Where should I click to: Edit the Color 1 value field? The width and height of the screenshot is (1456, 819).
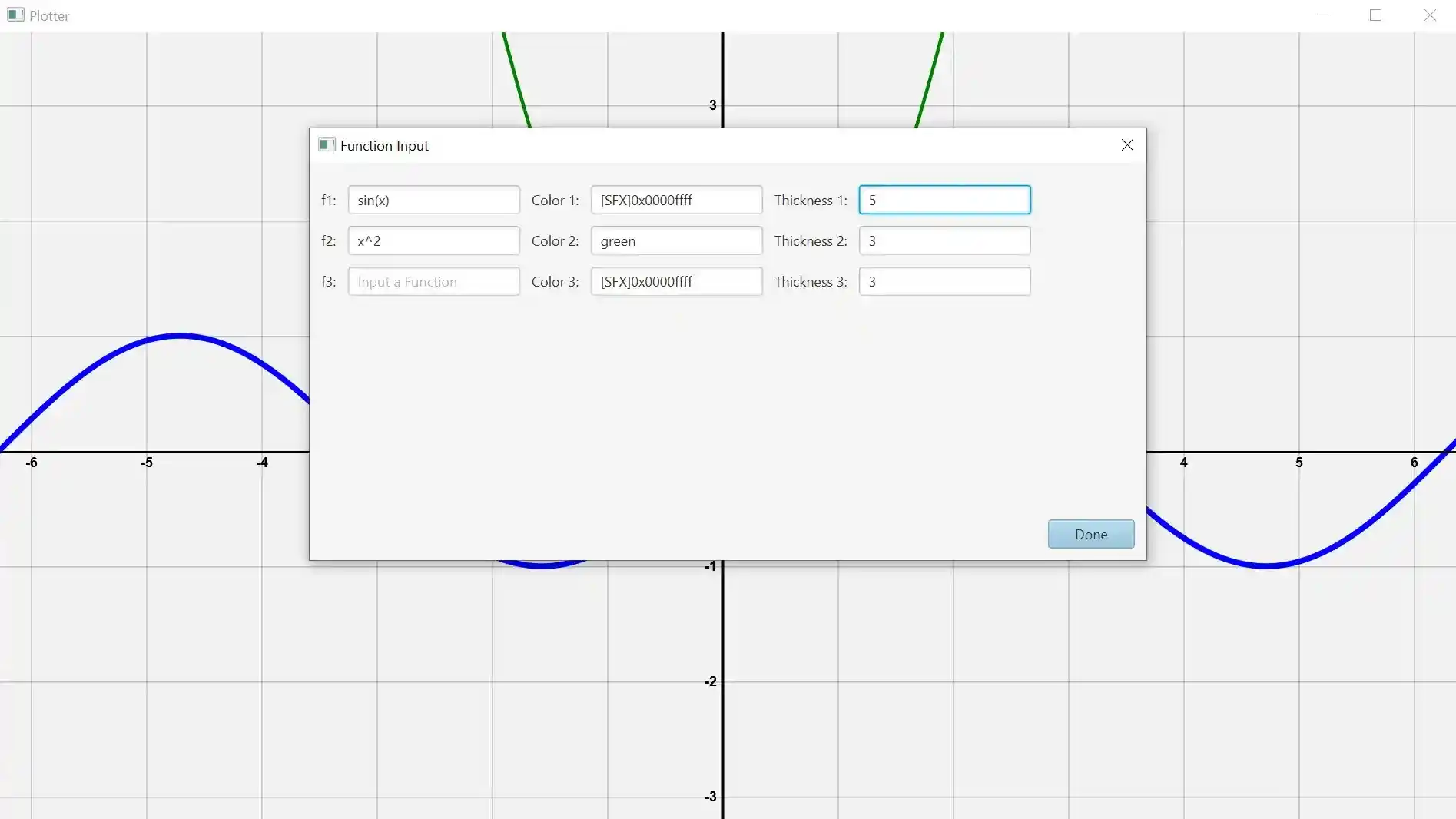point(675,200)
